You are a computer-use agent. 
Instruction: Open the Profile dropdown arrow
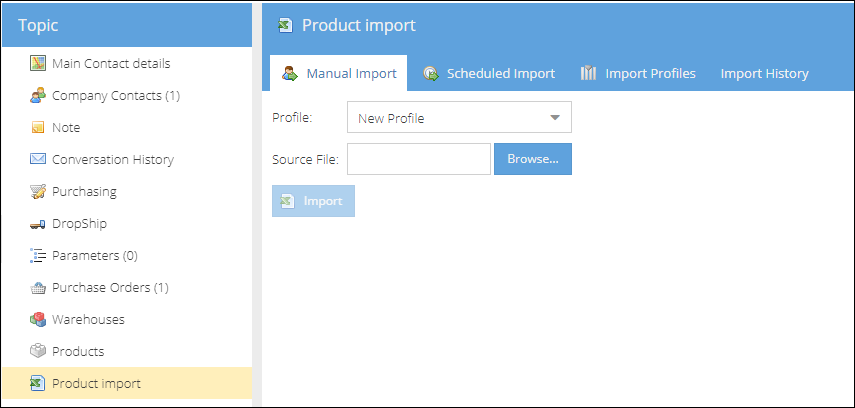[555, 117]
